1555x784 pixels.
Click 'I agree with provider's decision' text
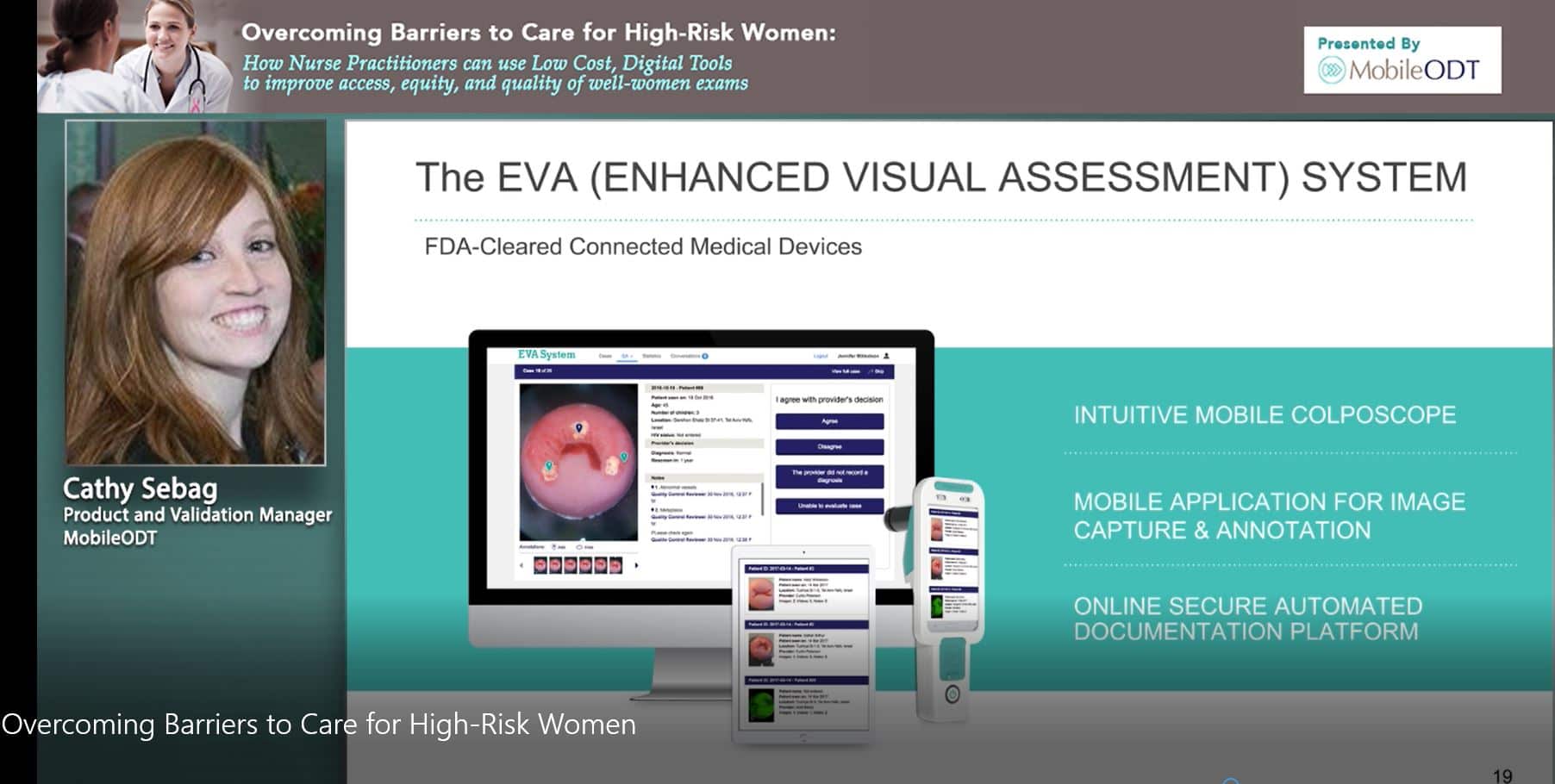click(x=829, y=400)
